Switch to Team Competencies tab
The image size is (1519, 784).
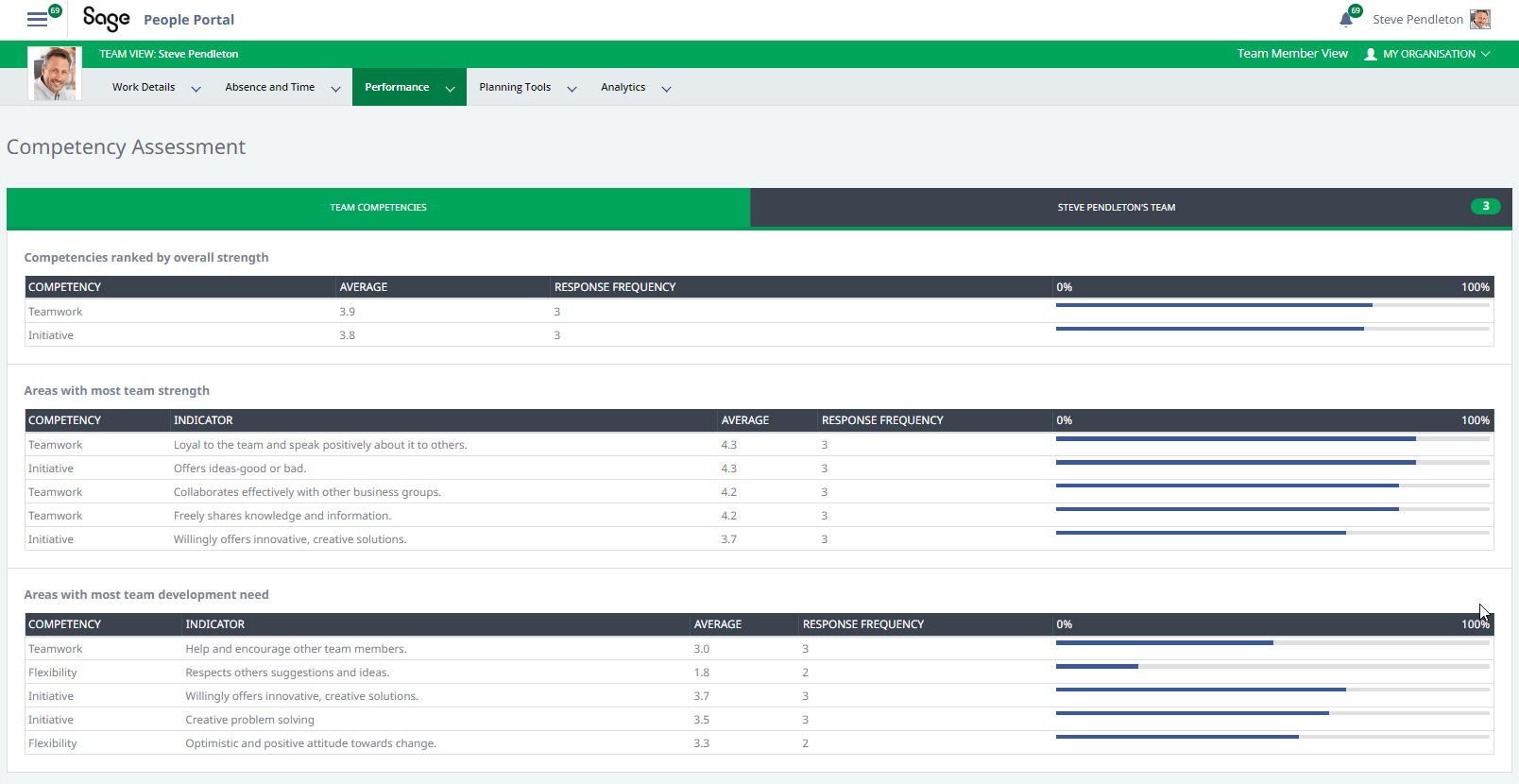[378, 208]
